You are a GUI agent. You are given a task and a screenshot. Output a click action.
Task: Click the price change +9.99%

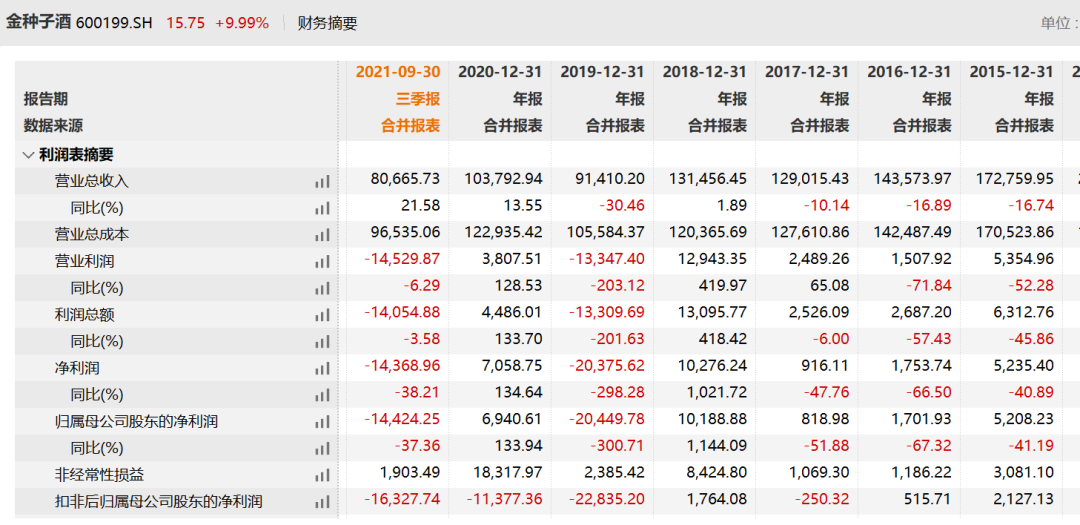(x=242, y=23)
